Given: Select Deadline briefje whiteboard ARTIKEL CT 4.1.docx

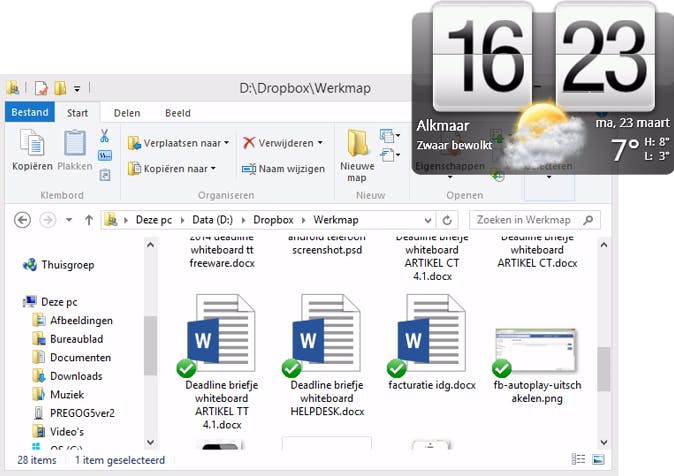Looking at the screenshot, I should pyautogui.click(x=432, y=257).
